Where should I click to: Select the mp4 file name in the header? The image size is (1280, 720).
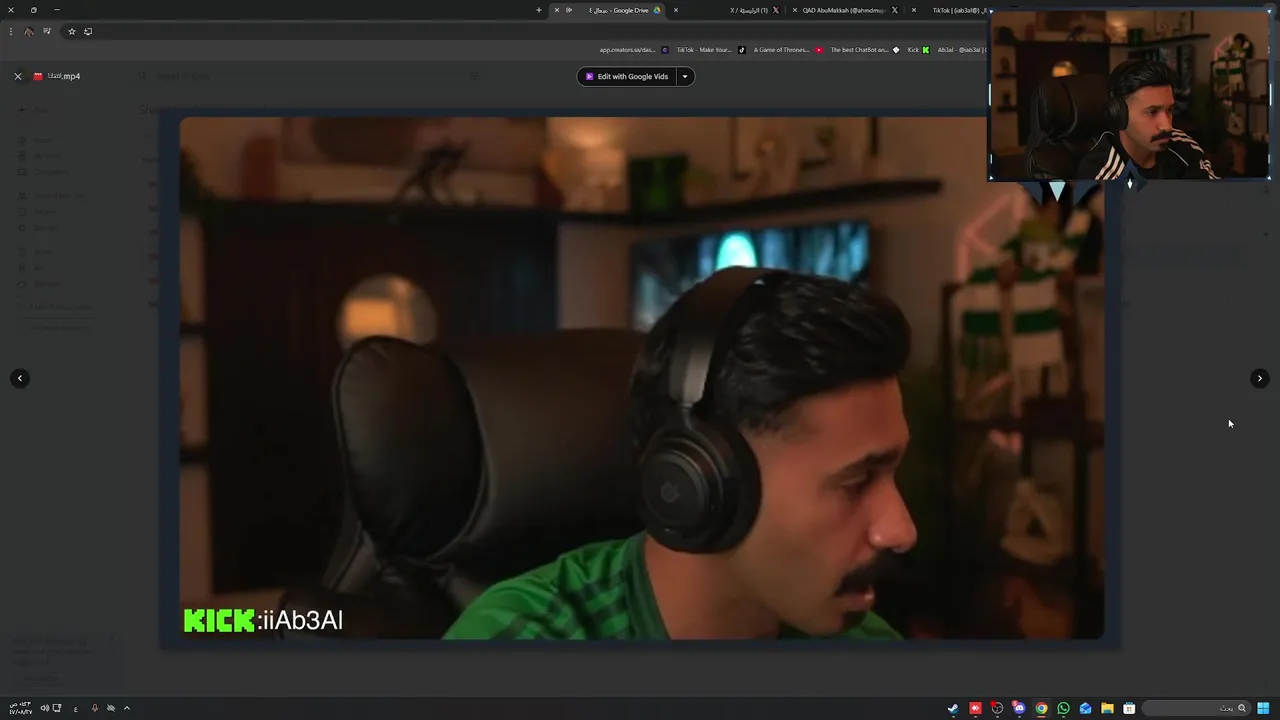pos(64,76)
